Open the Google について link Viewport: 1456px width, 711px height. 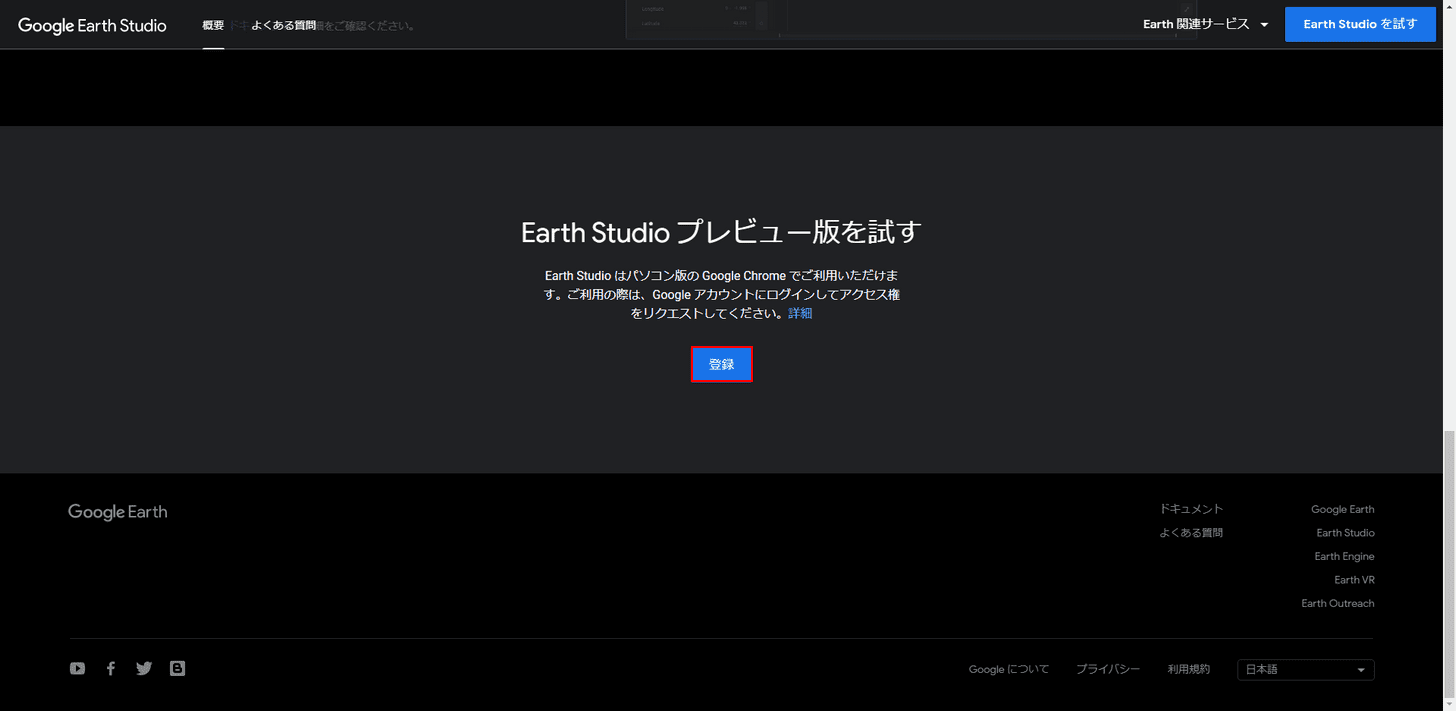pos(1009,669)
